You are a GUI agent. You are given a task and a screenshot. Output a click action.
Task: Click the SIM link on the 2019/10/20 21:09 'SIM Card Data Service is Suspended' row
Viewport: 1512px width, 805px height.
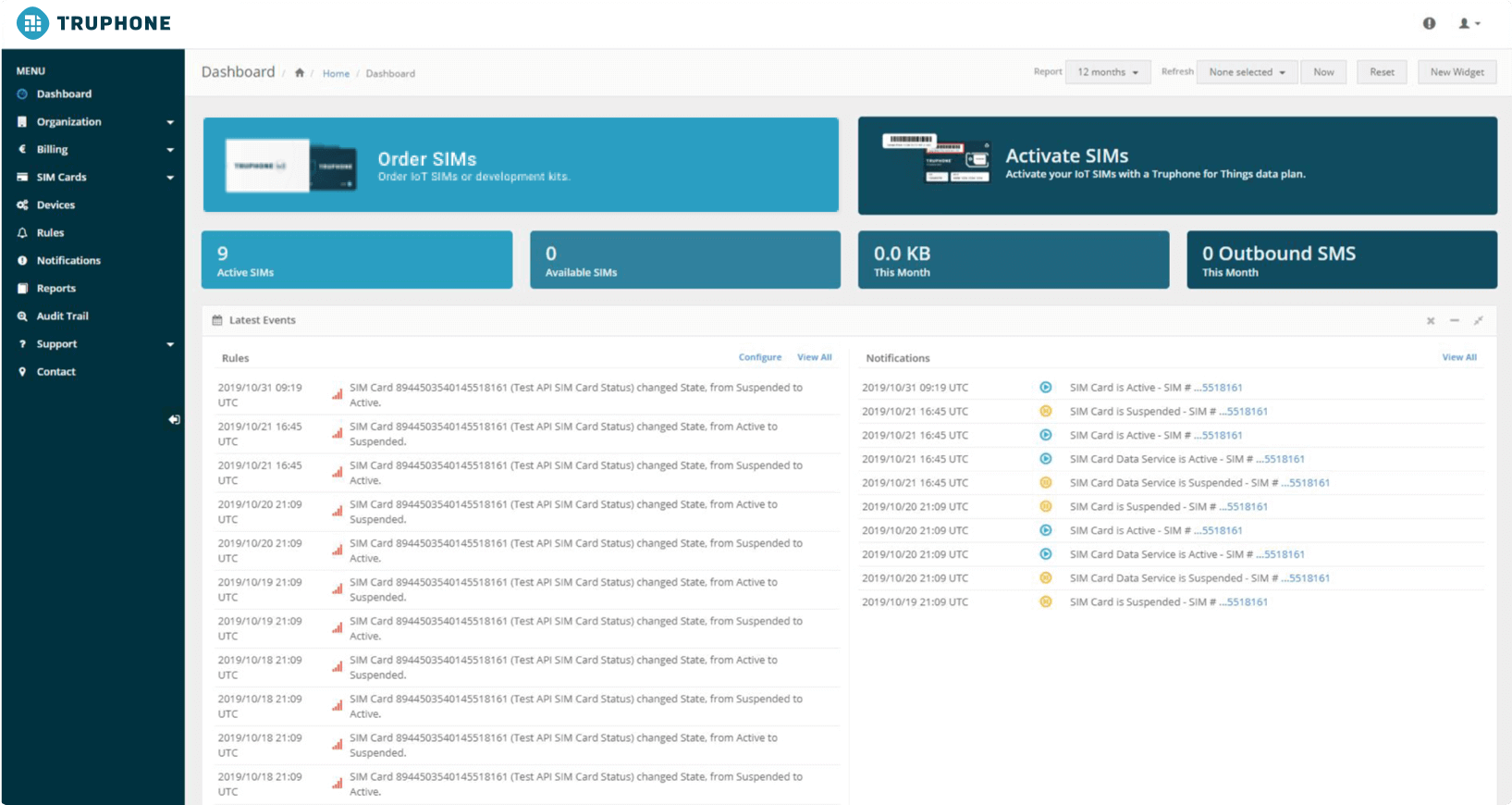click(1305, 578)
